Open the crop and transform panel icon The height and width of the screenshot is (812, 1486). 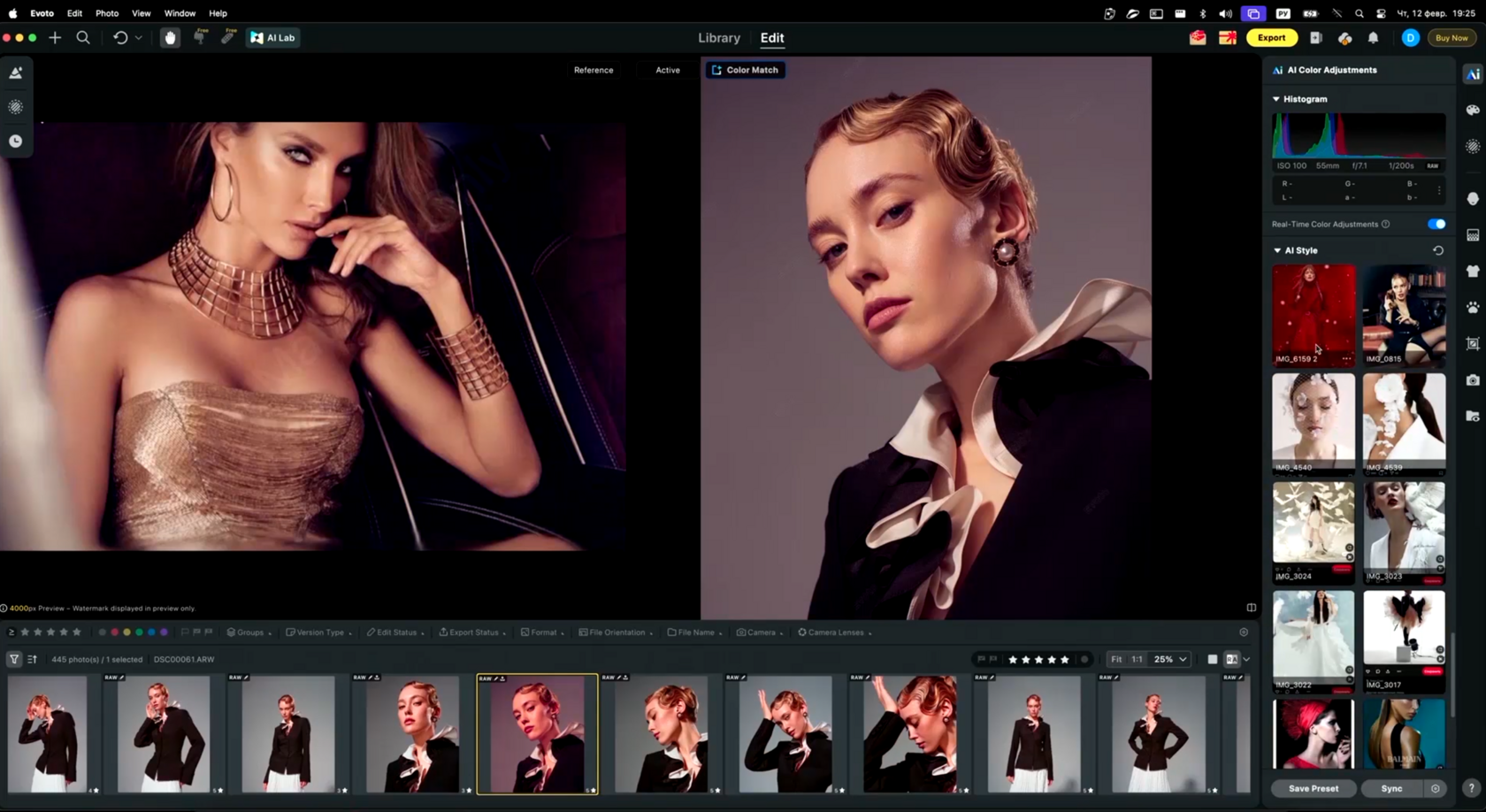pyautogui.click(x=1473, y=344)
